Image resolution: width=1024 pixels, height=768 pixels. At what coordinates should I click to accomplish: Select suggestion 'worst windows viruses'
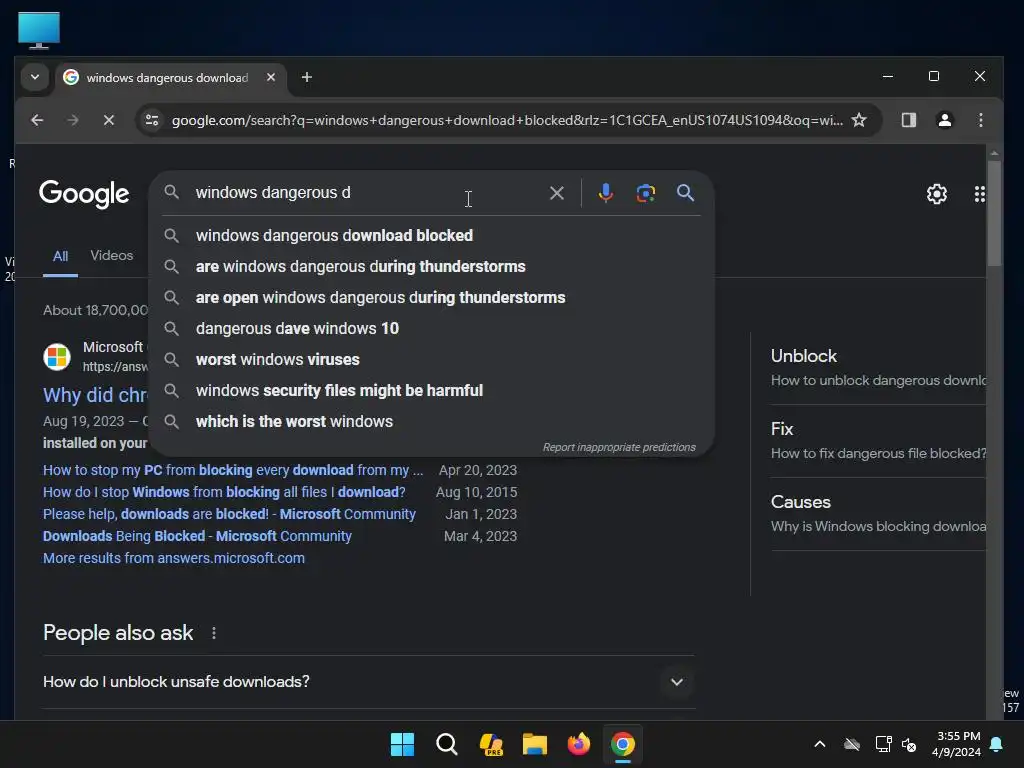click(x=431, y=360)
